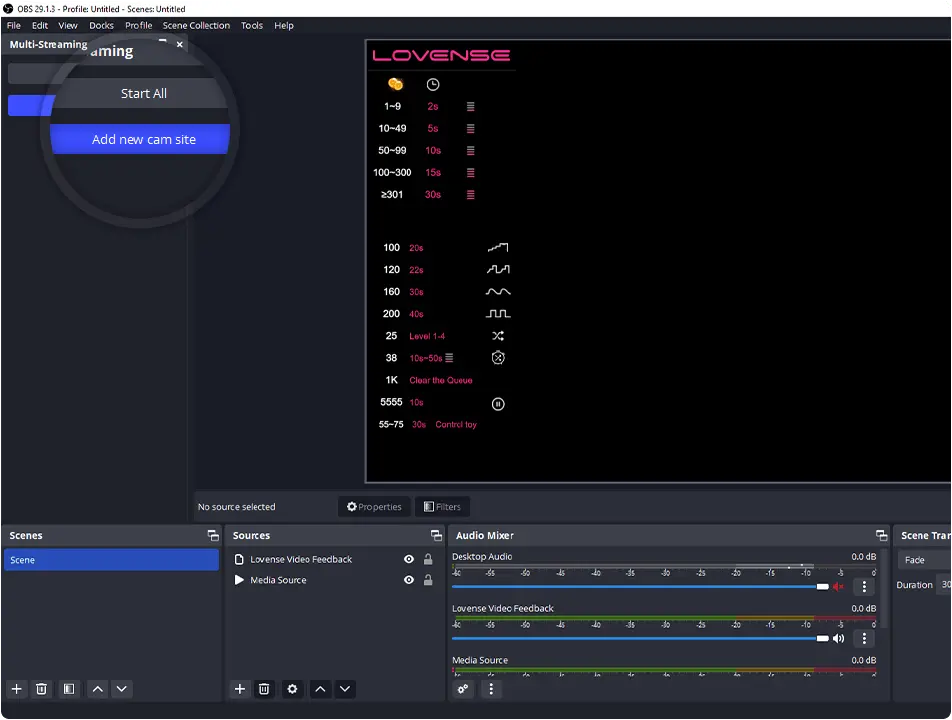Click the Audio Mixer vertical scrollbar
Image resolution: width=952 pixels, height=720 pixels.
884,589
